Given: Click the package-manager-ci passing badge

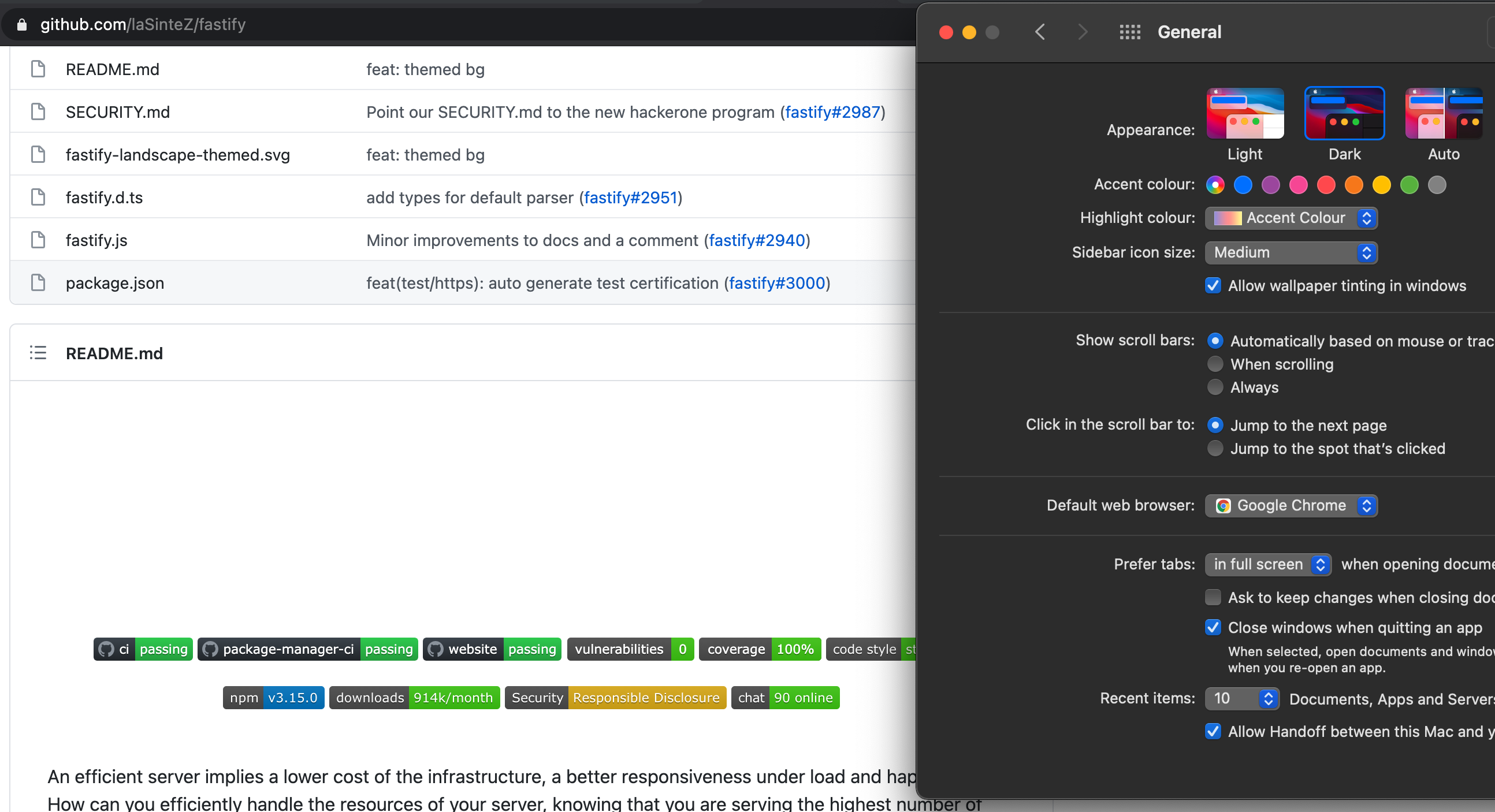Looking at the screenshot, I should (307, 649).
